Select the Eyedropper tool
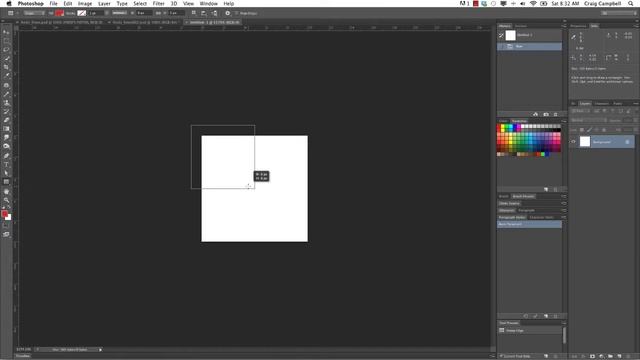 tap(6, 76)
